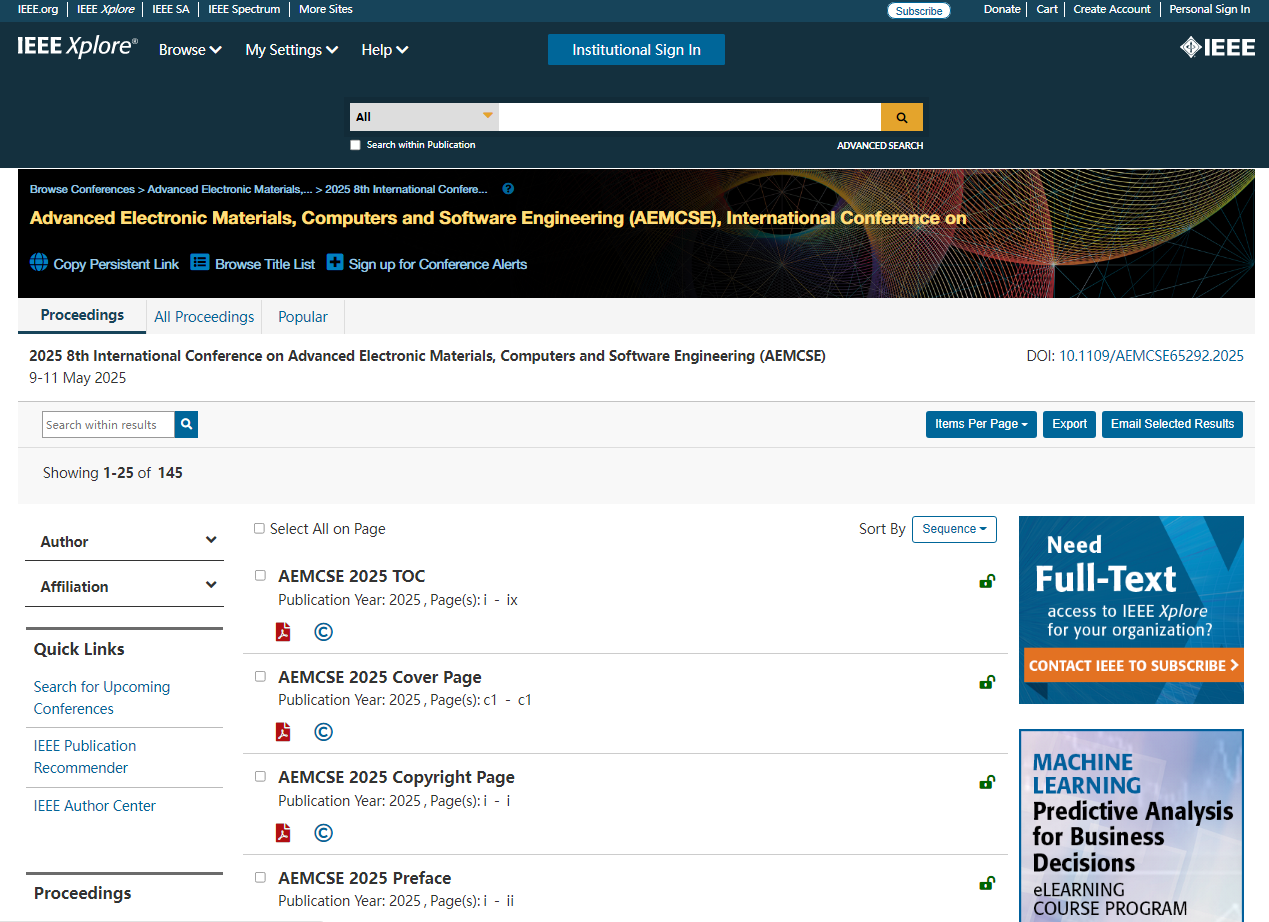Image resolution: width=1269 pixels, height=922 pixels.
Task: Click the open-access lock icon for AEMCSE 2025 TOC
Action: click(987, 581)
